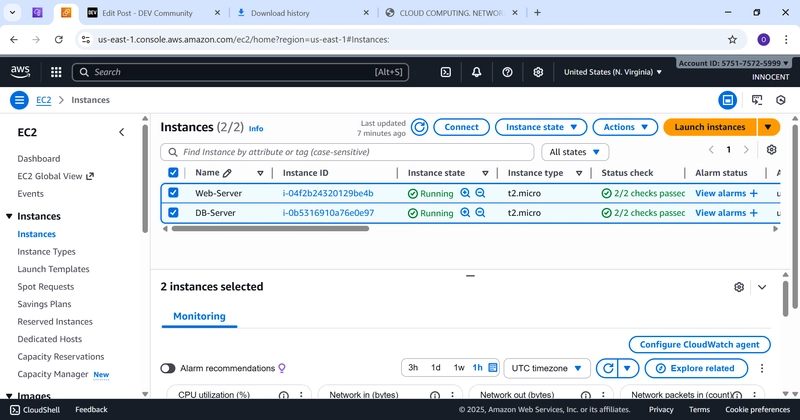Zoom out filter on Web-Server instance state
The image size is (800, 420).
click(480, 193)
